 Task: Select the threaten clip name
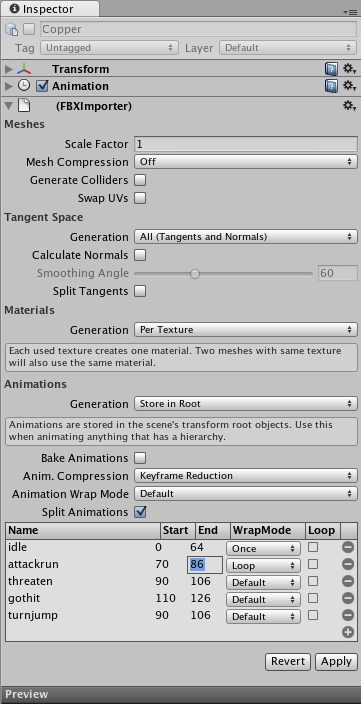pos(30,581)
